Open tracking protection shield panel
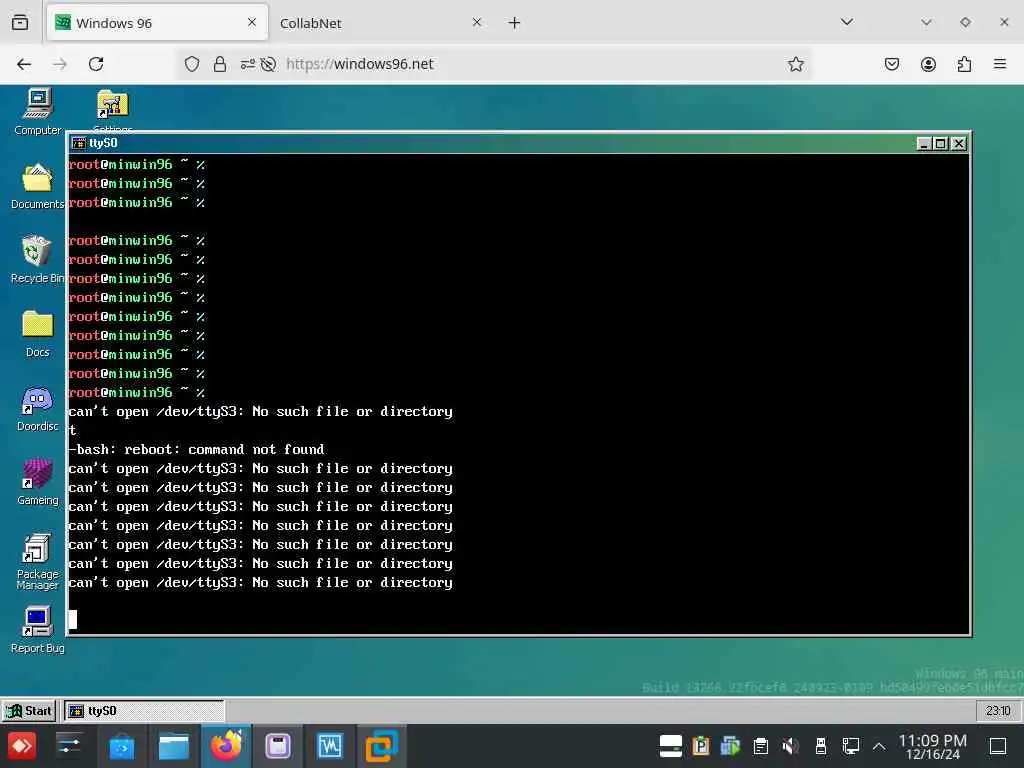 [x=191, y=64]
